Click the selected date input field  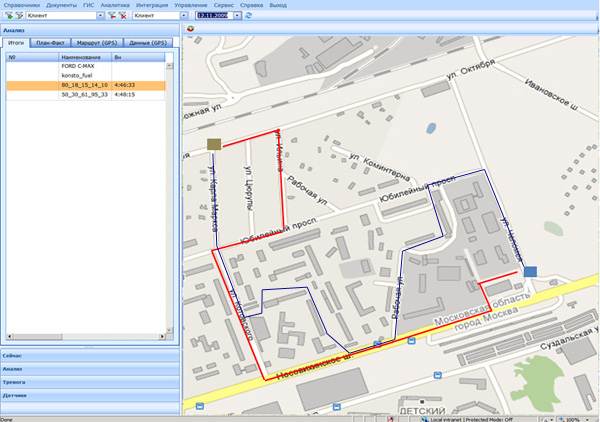[214, 16]
